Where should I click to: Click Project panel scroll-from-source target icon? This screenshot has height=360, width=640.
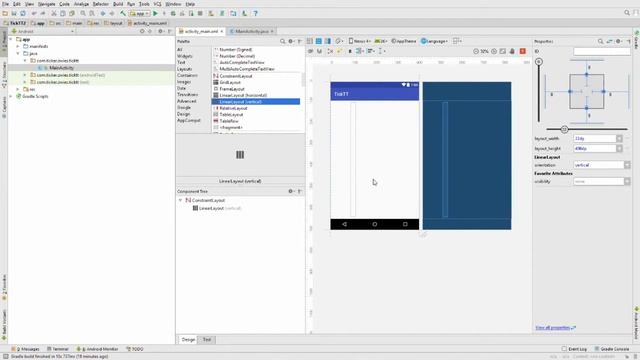click(142, 31)
